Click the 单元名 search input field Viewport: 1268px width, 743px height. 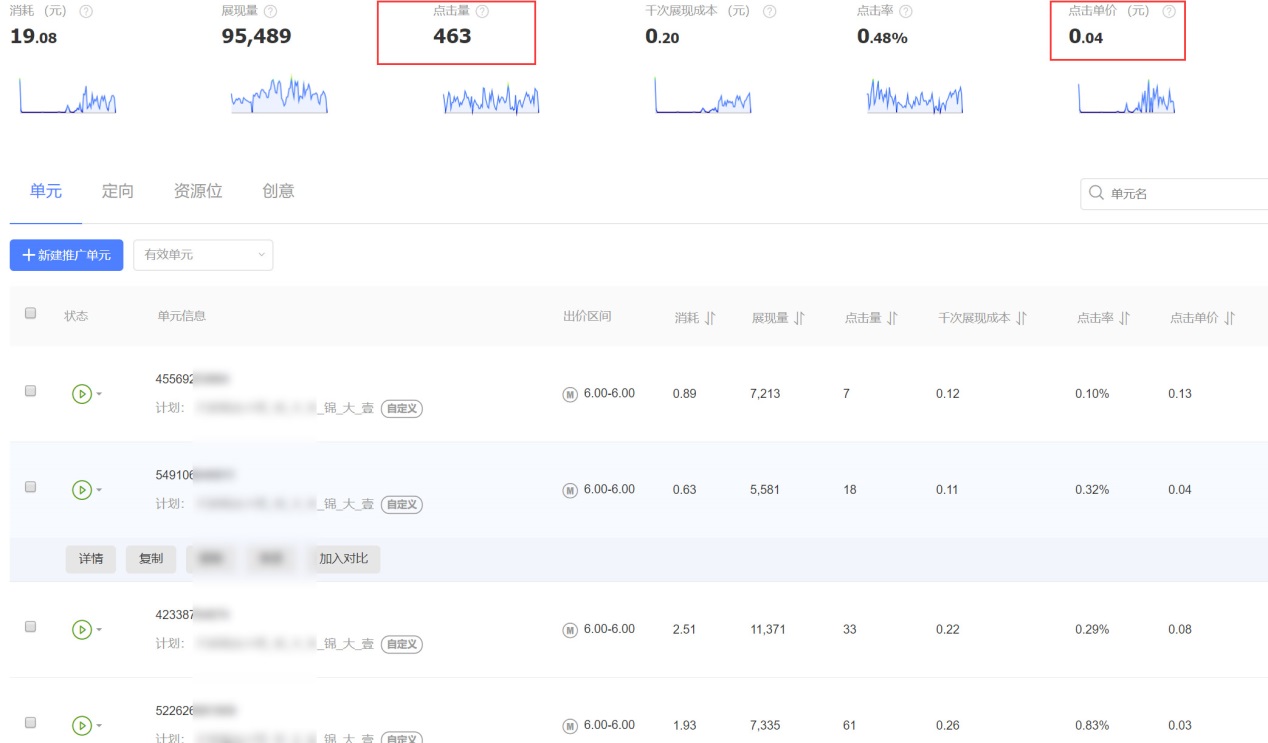(x=1174, y=194)
